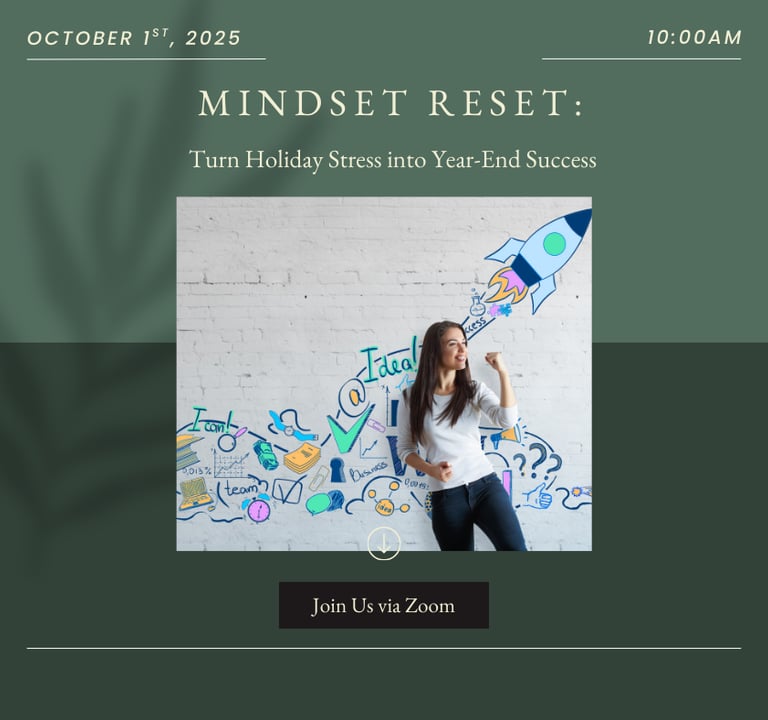The width and height of the screenshot is (768, 720).
Task: Click the green speech bubble doodle
Action: pos(318,503)
